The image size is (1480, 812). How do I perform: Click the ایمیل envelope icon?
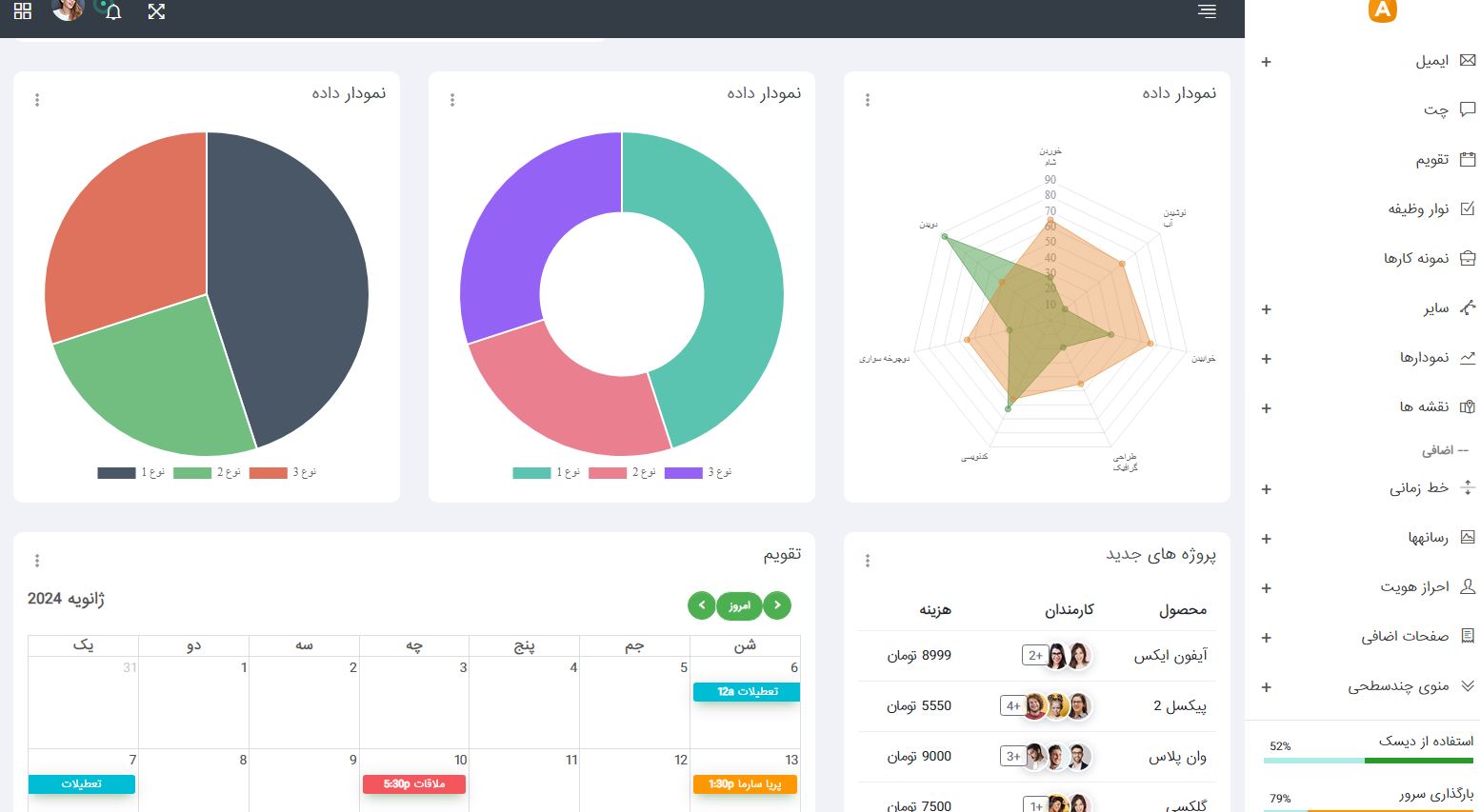tap(1468, 60)
